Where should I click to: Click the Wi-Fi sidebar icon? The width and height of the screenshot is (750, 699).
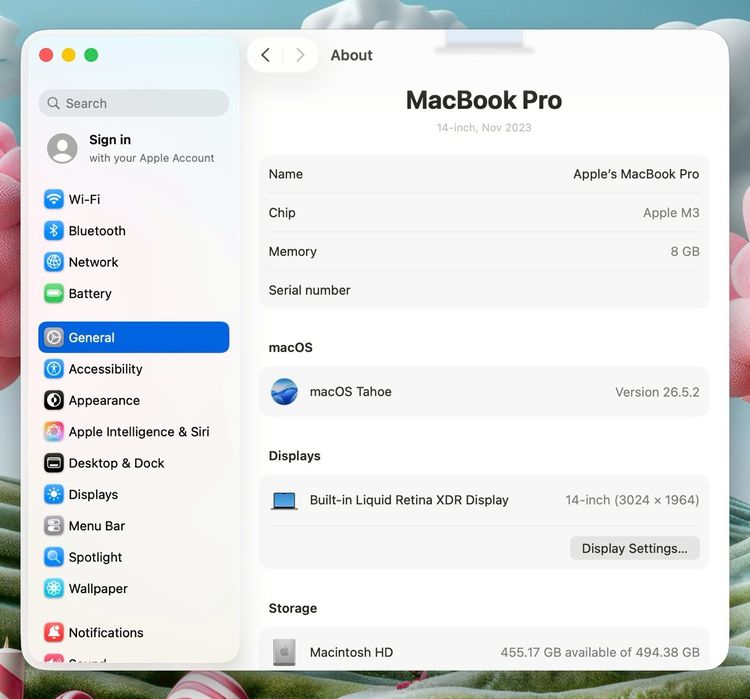[54, 199]
